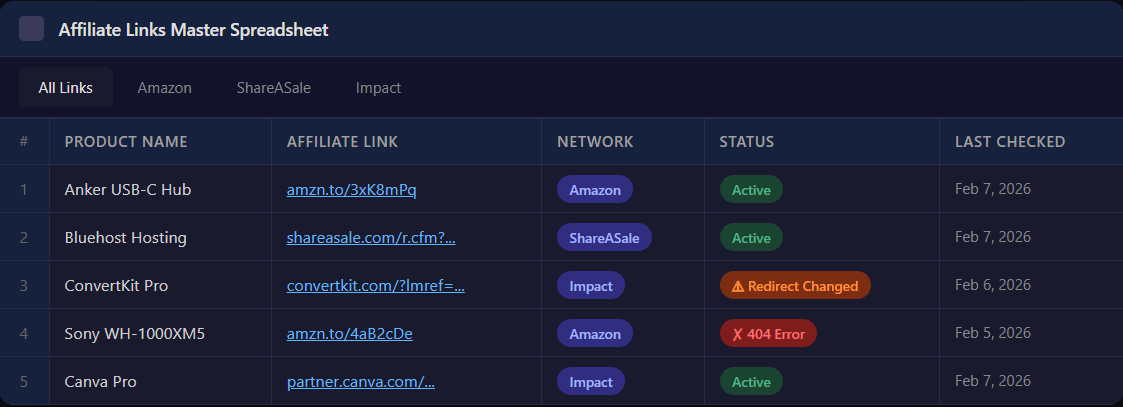This screenshot has width=1123, height=407.
Task: Open the amzn.to/3xK8mPq affiliate link
Action: [352, 190]
